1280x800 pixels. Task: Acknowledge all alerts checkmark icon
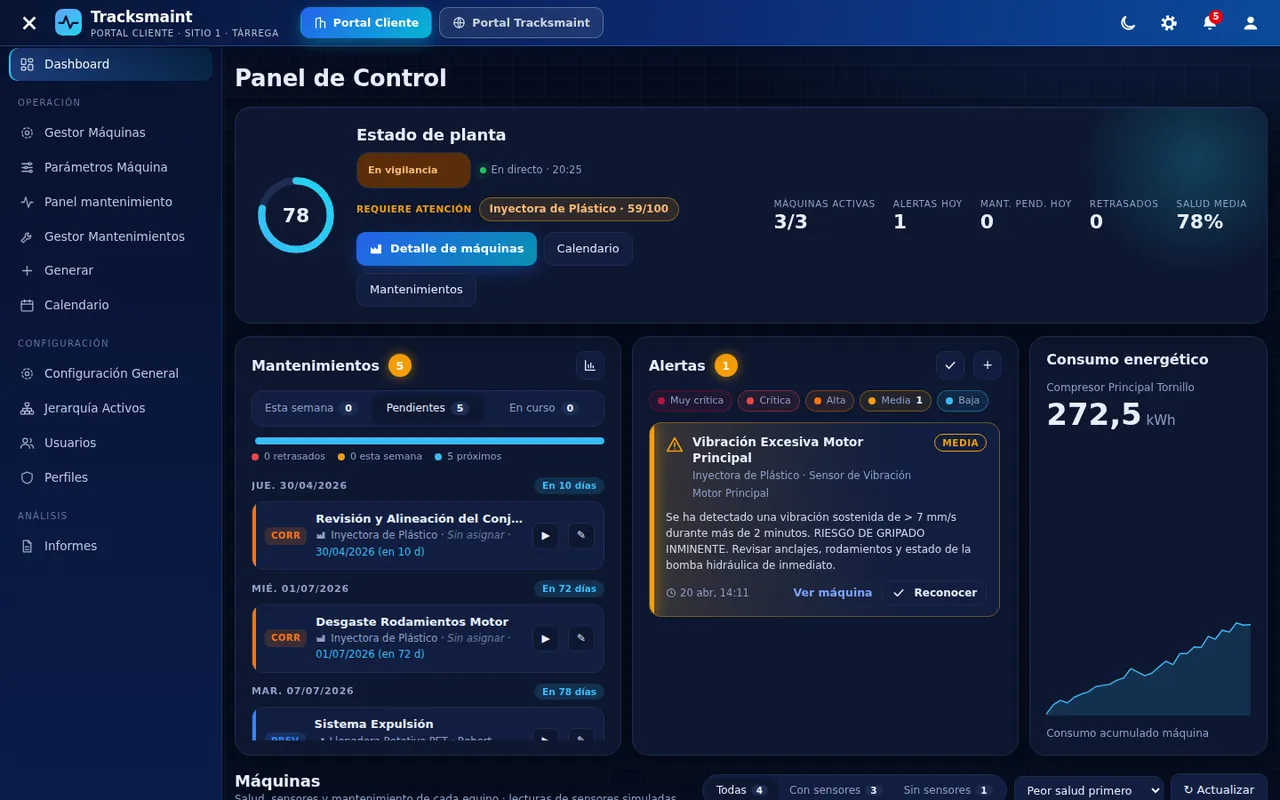coord(950,366)
